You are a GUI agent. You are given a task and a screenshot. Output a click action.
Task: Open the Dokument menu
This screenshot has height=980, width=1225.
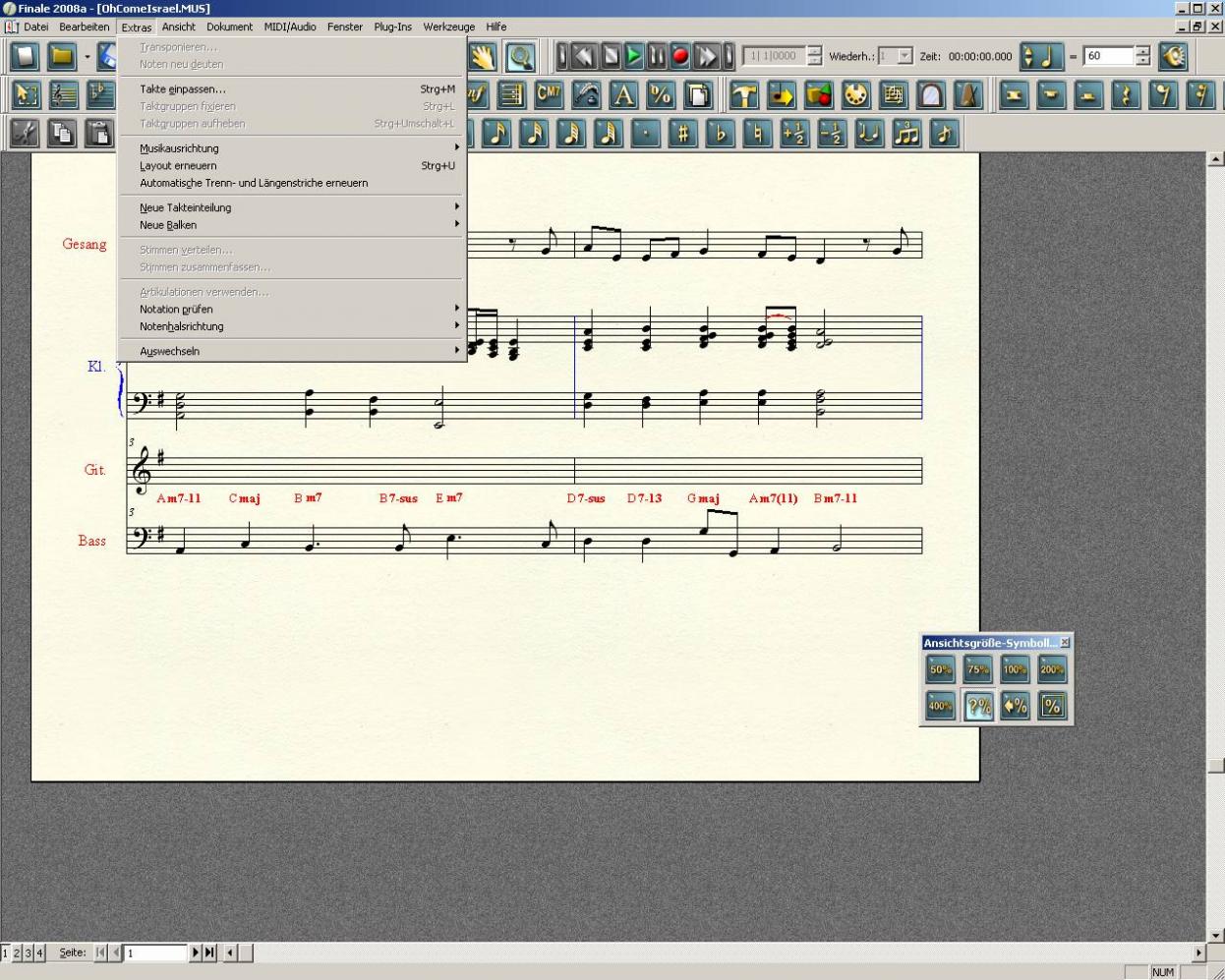tap(229, 27)
